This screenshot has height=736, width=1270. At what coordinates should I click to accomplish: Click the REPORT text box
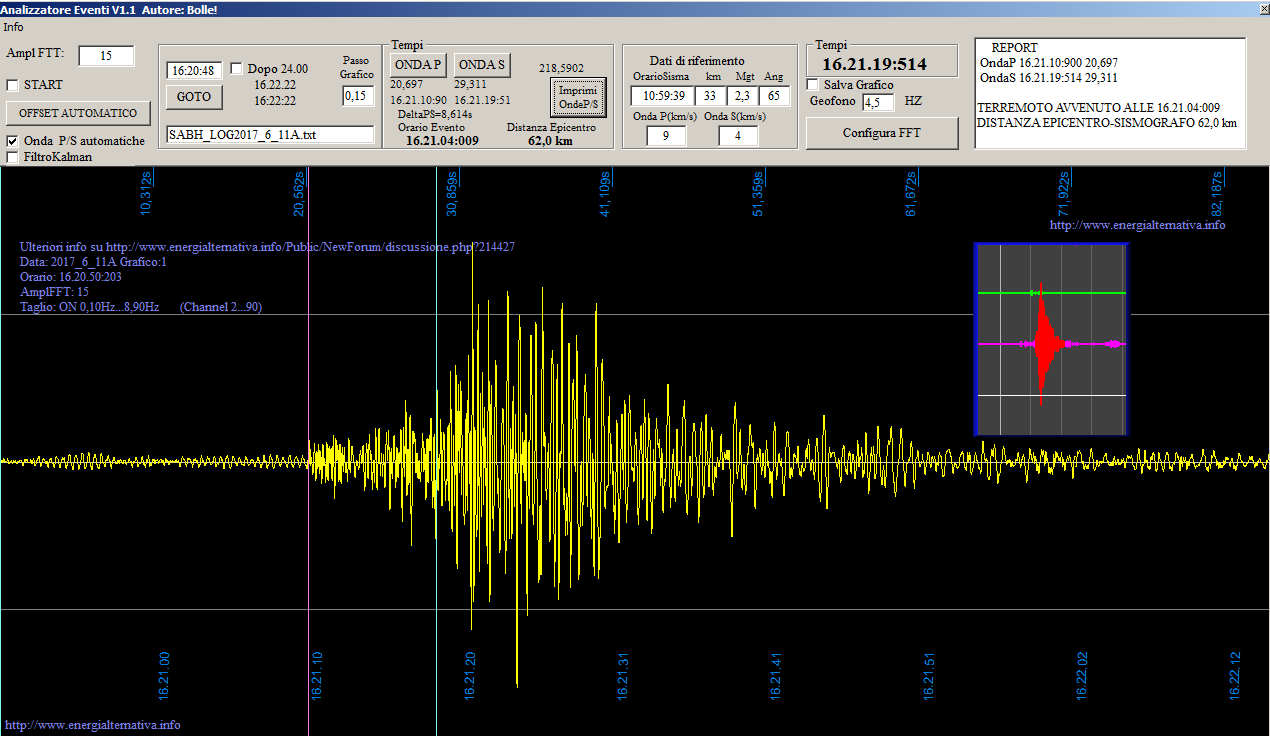pyautogui.click(x=1110, y=93)
